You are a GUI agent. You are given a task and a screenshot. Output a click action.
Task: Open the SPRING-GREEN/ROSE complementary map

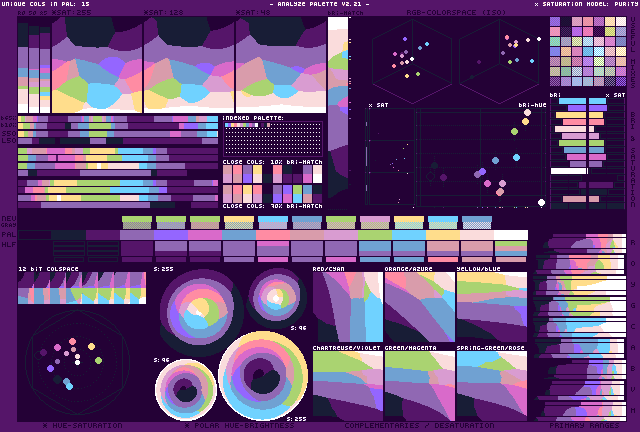click(492, 386)
